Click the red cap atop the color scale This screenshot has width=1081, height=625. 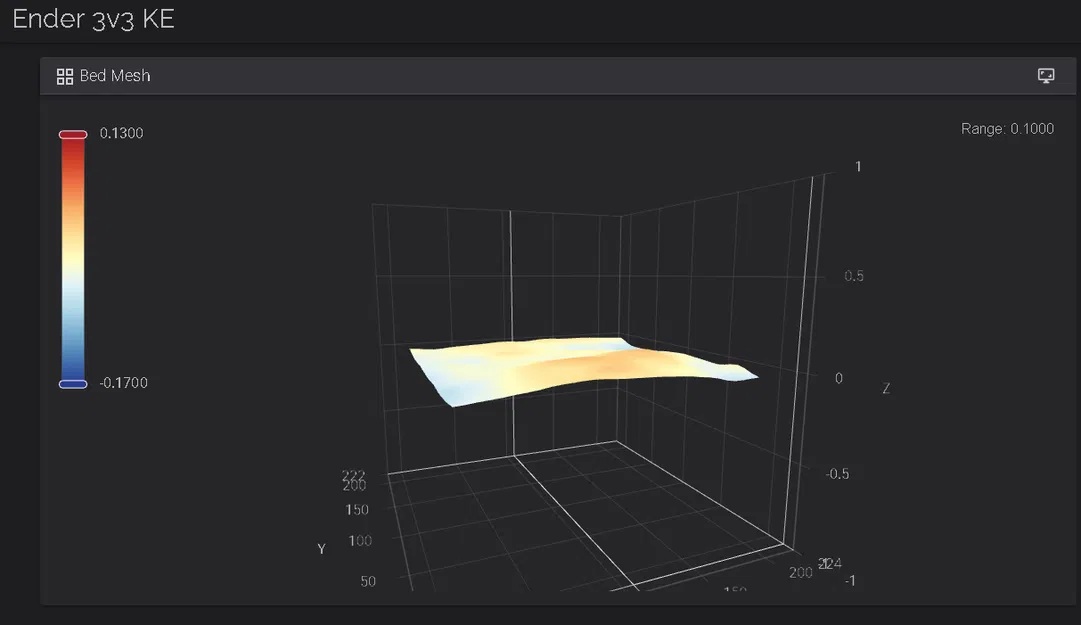(71, 133)
